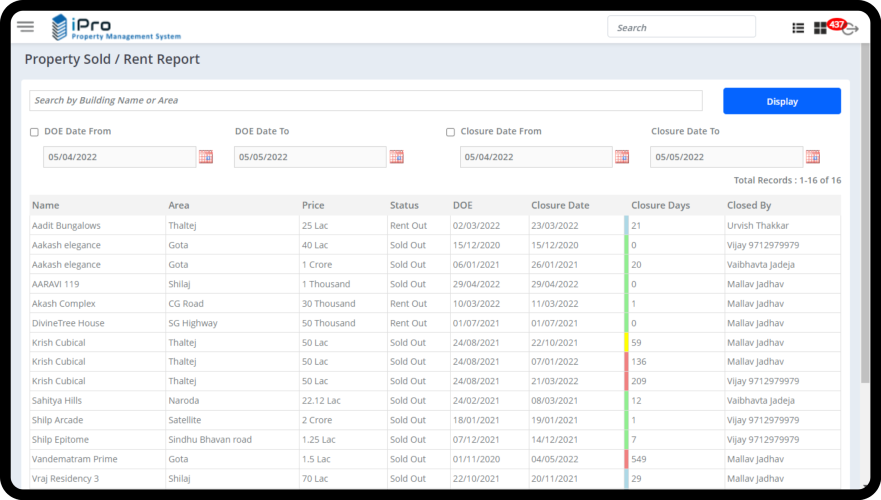Click the blue Display button
This screenshot has width=881, height=500.
coord(781,101)
